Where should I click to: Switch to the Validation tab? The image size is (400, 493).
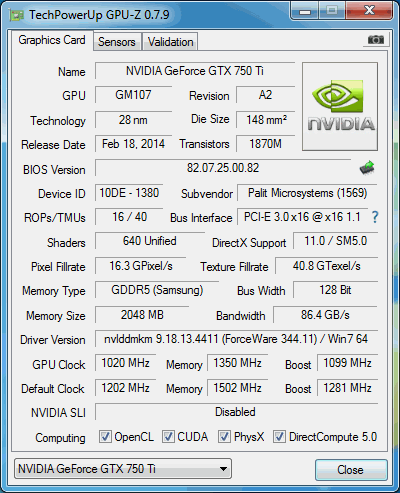[171, 42]
